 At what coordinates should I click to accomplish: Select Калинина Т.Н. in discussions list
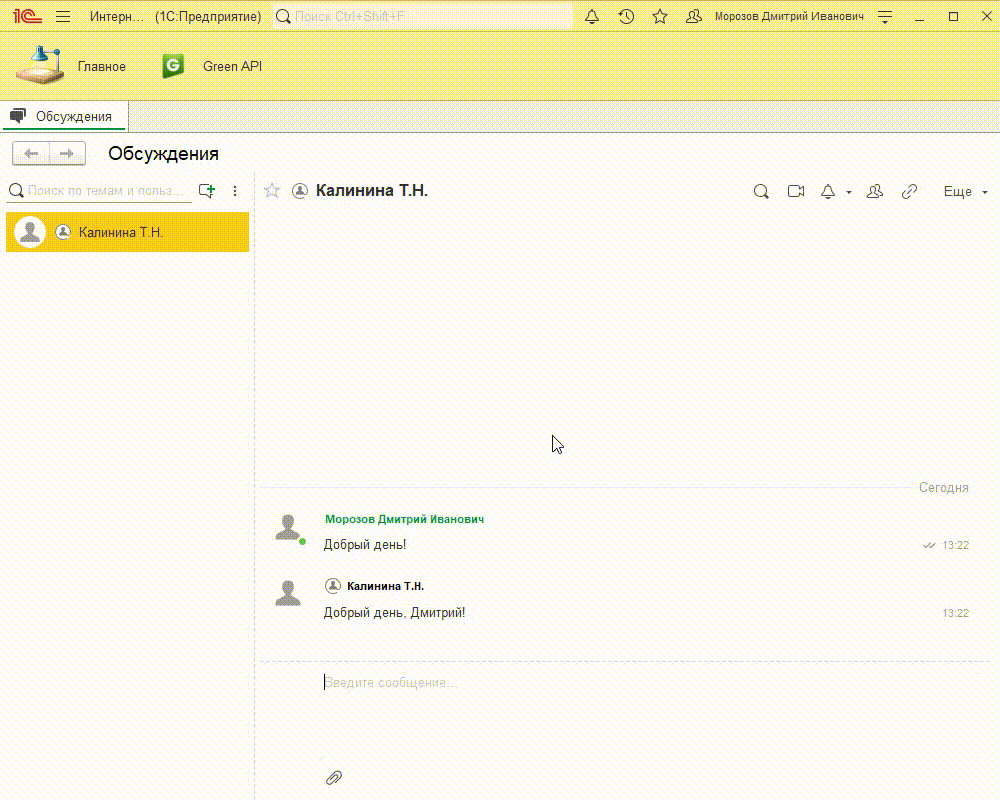(127, 232)
